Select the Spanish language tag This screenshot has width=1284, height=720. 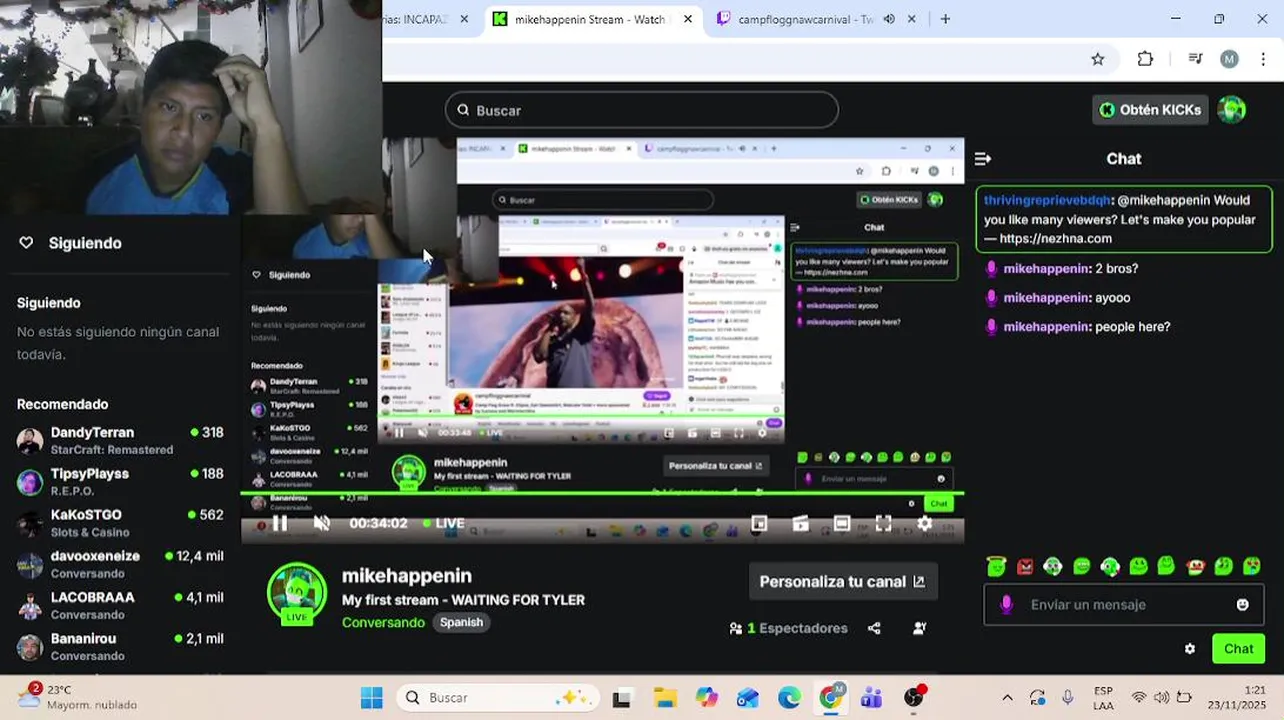pos(461,622)
